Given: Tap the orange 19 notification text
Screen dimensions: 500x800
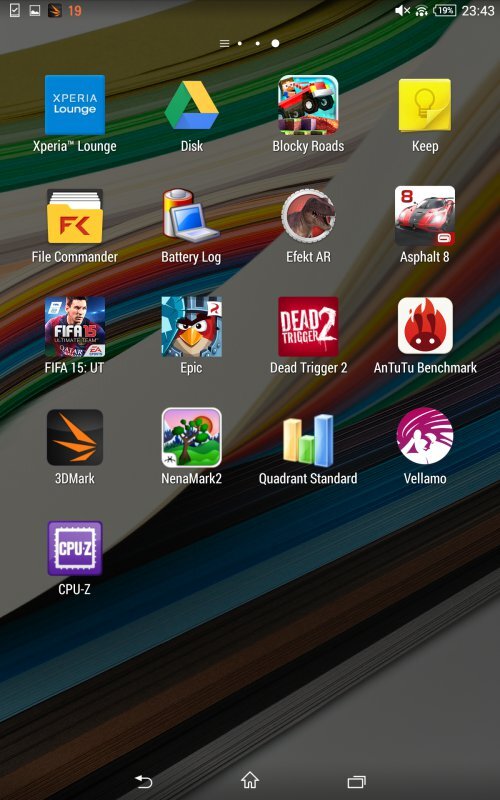Looking at the screenshot, I should [74, 10].
